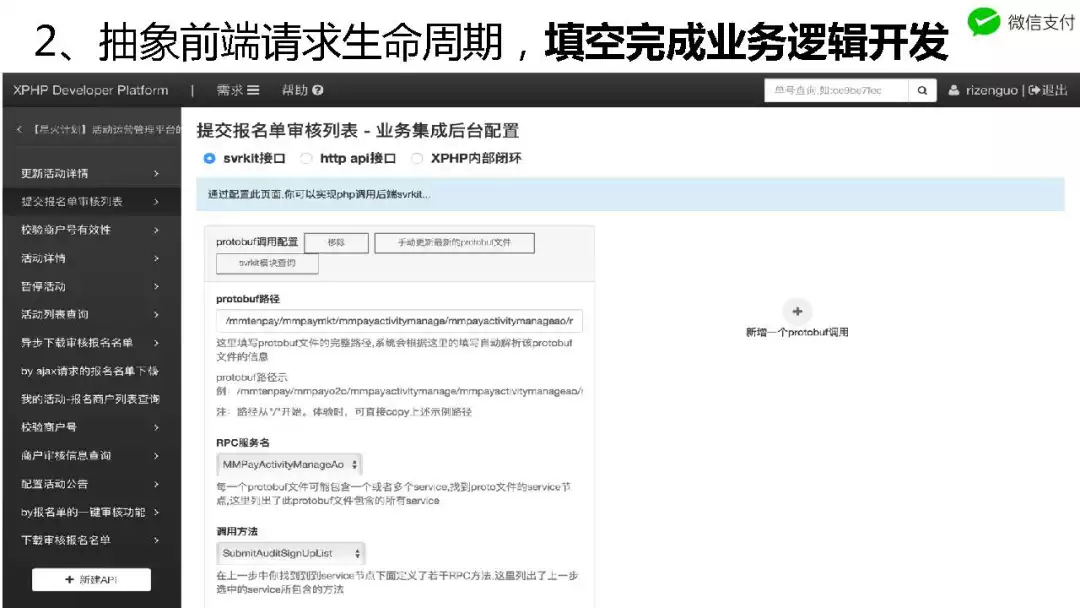This screenshot has width=1080, height=608.
Task: Select the XPHP内部闭环 radio button
Action: 417,158
